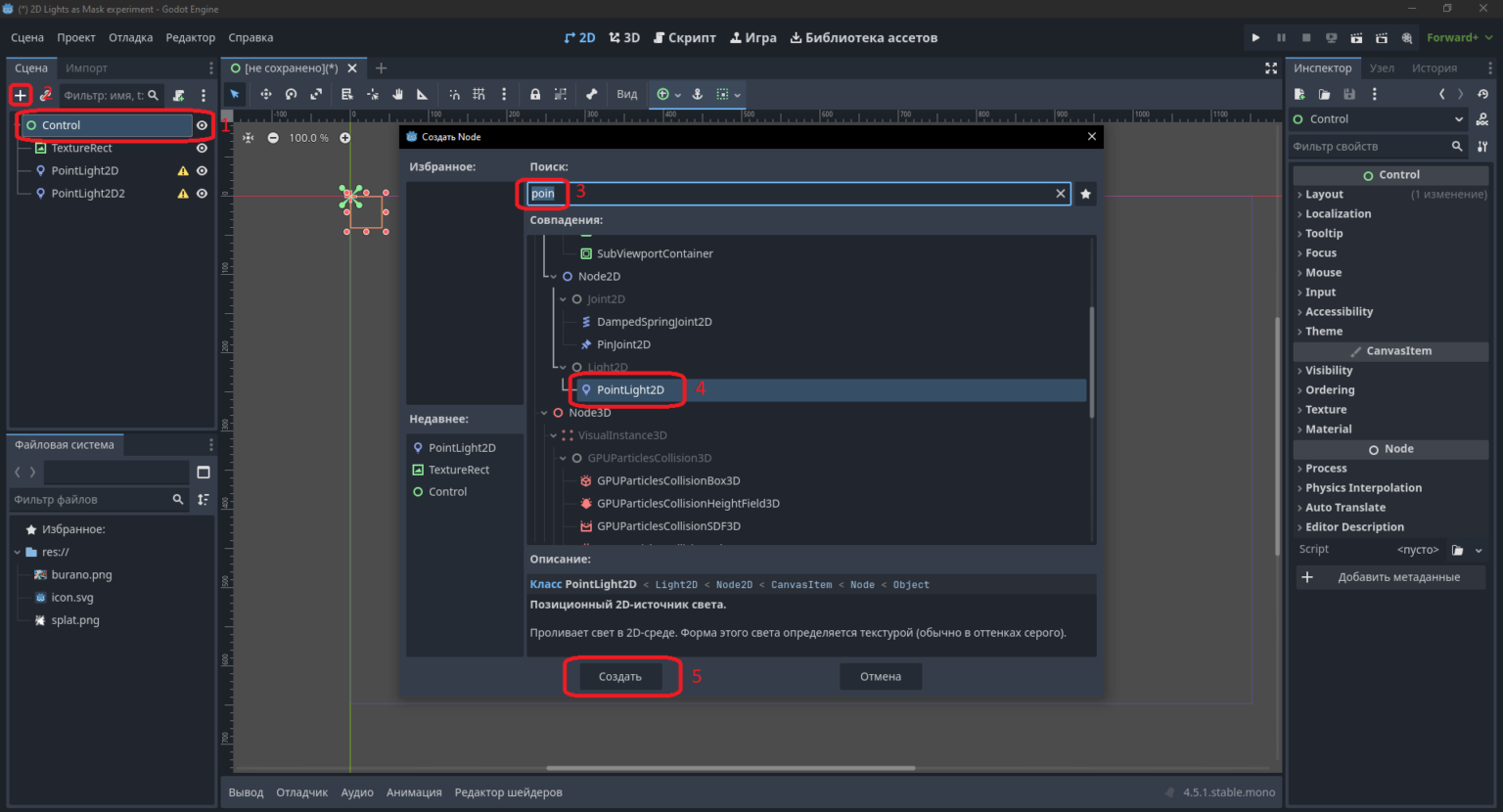Lock selected node with padlock icon
This screenshot has height=812, width=1503.
tap(535, 94)
